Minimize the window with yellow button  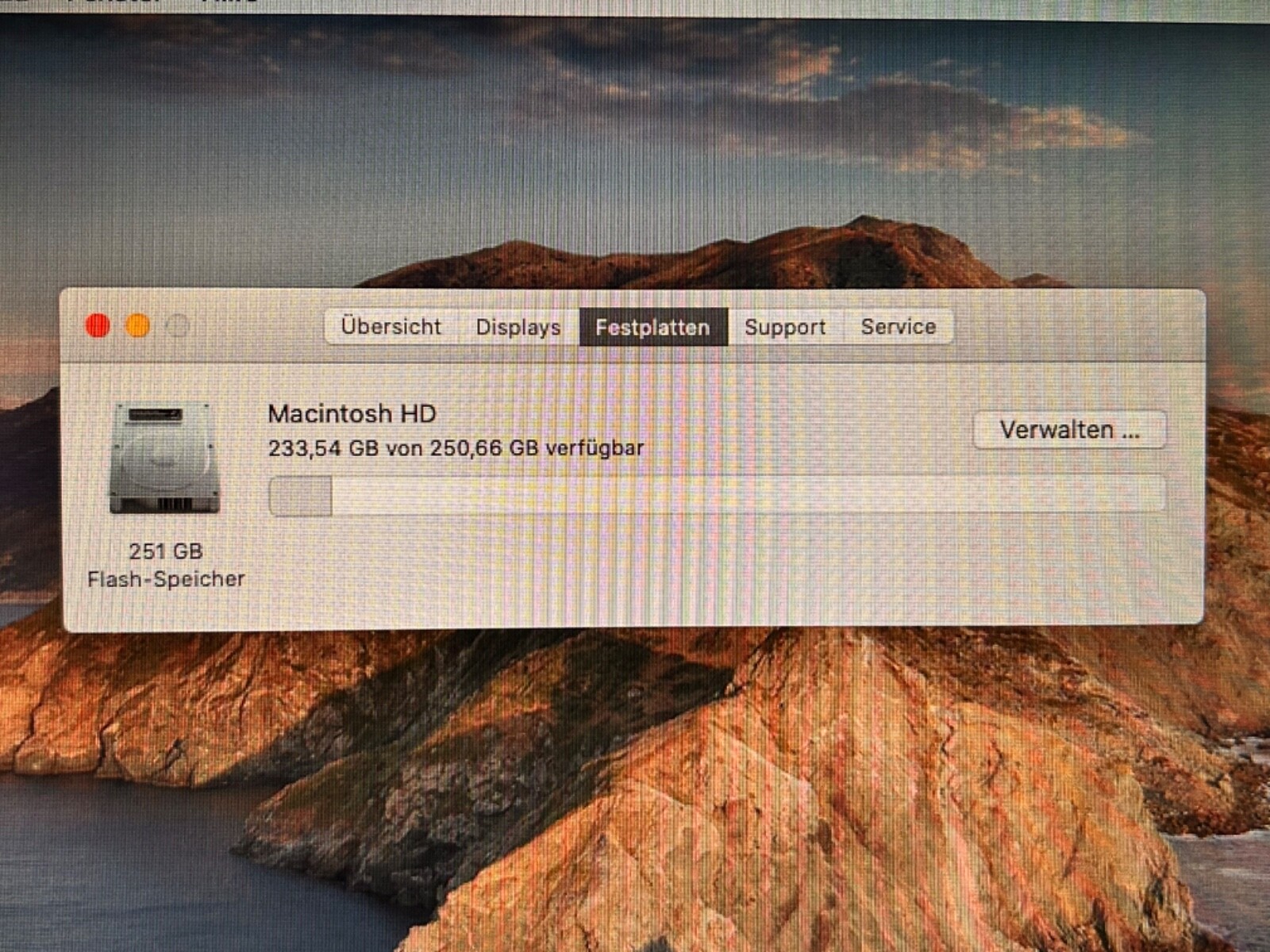138,325
